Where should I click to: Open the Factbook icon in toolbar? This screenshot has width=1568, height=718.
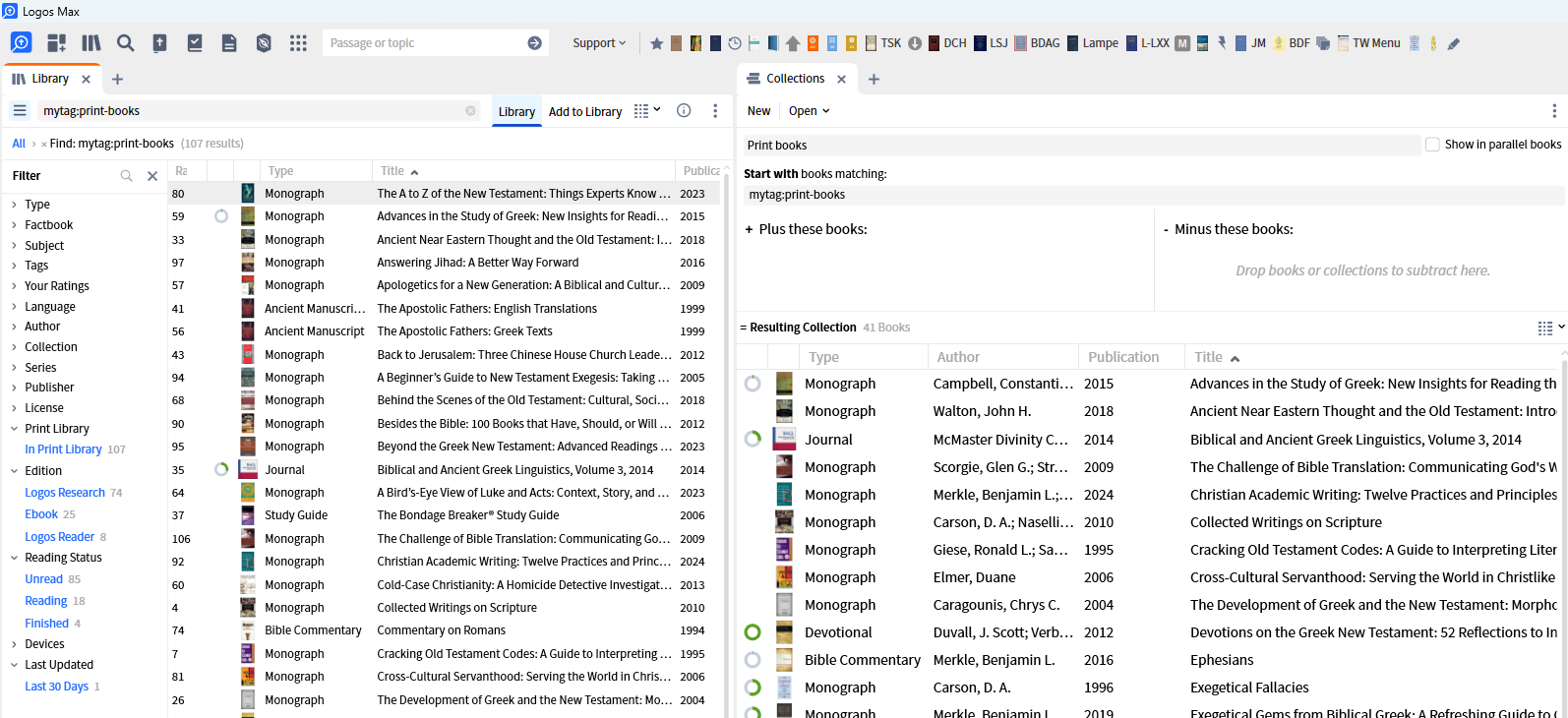pos(159,42)
